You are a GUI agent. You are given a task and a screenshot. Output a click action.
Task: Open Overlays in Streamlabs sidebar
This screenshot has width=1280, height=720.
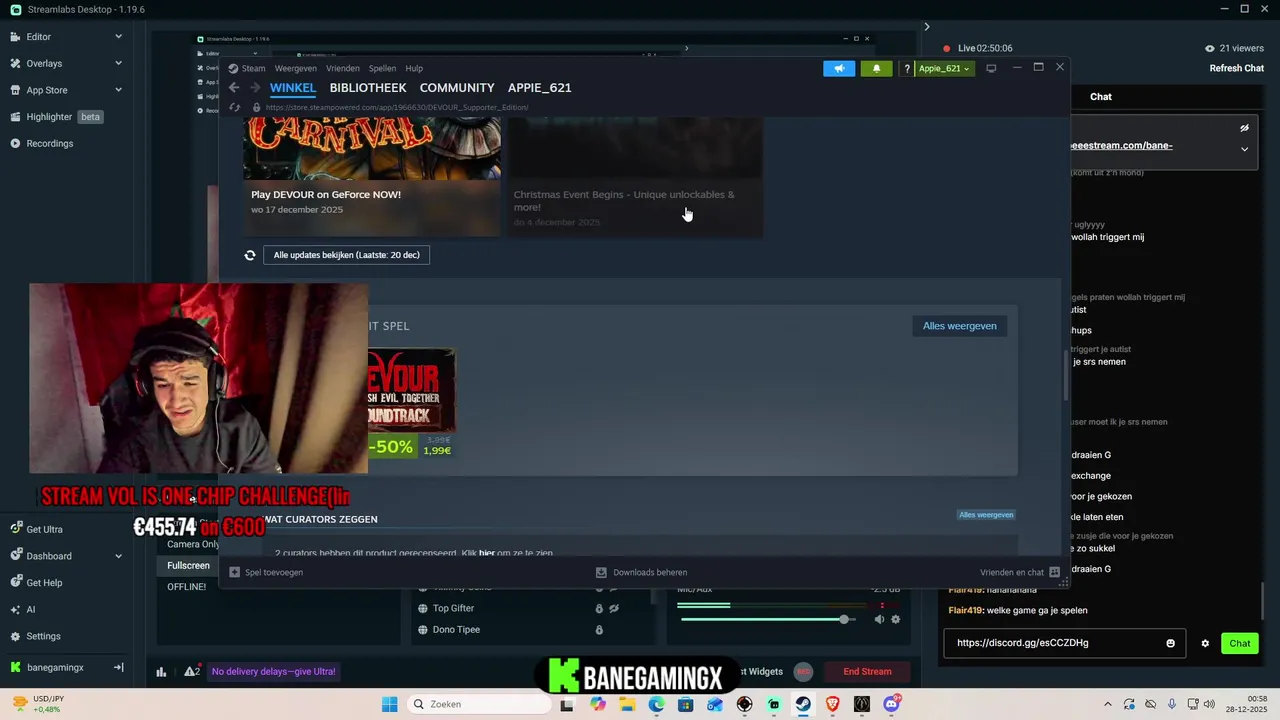click(44, 63)
